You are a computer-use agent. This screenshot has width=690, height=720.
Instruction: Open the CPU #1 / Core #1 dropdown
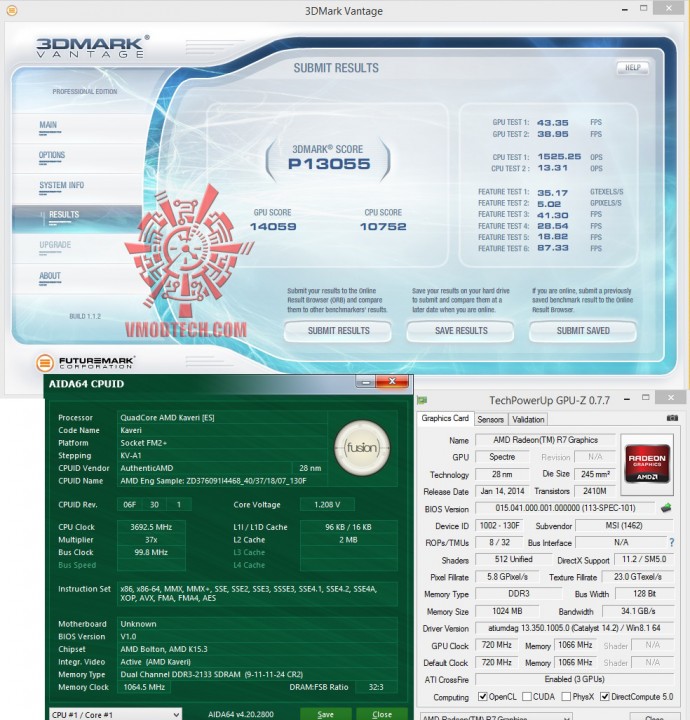click(115, 714)
